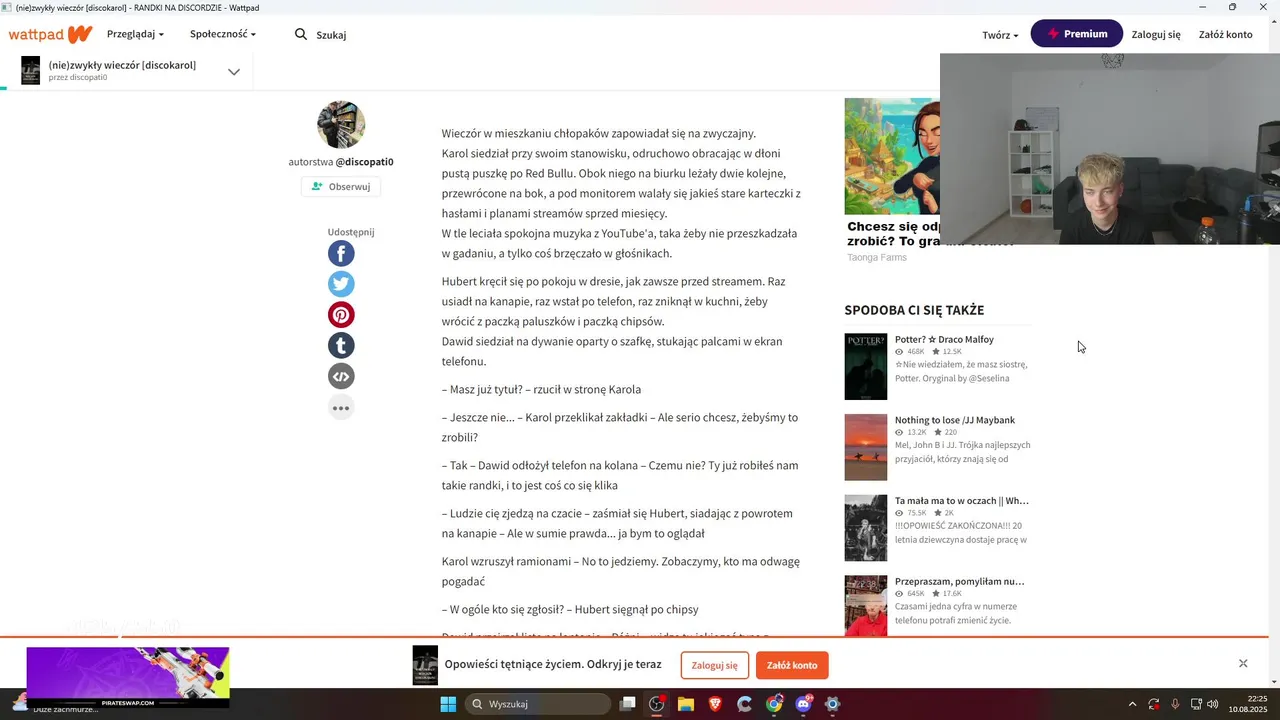Share the story on Tumblr
1280x720 pixels.
(x=341, y=346)
